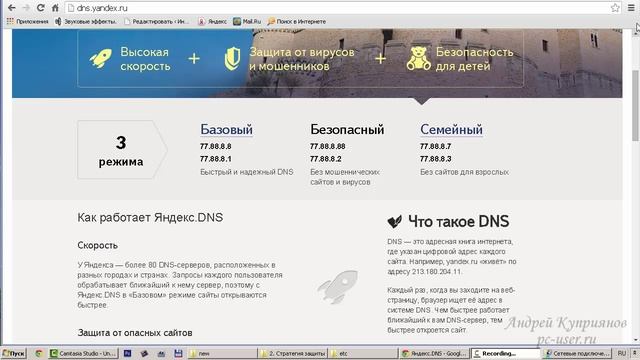Open the browser home page icon
This screenshot has height=360, width=640.
(55, 7)
